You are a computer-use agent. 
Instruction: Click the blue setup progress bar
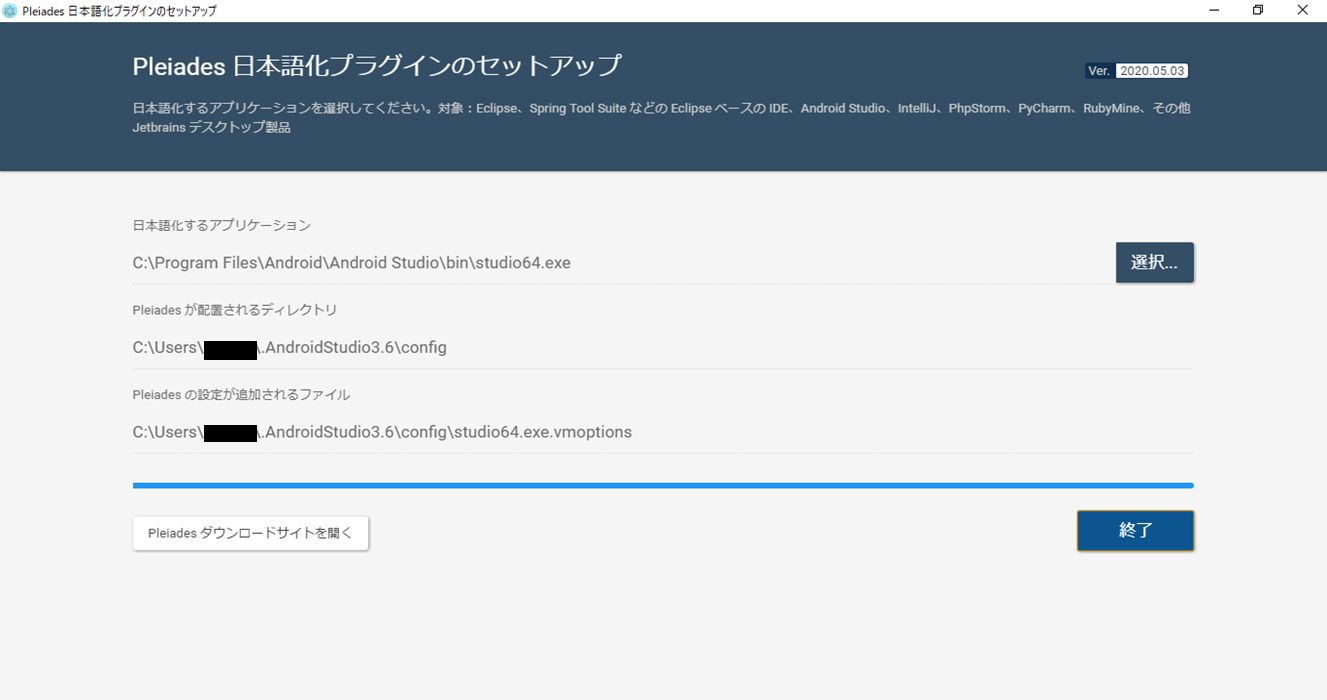(663, 486)
